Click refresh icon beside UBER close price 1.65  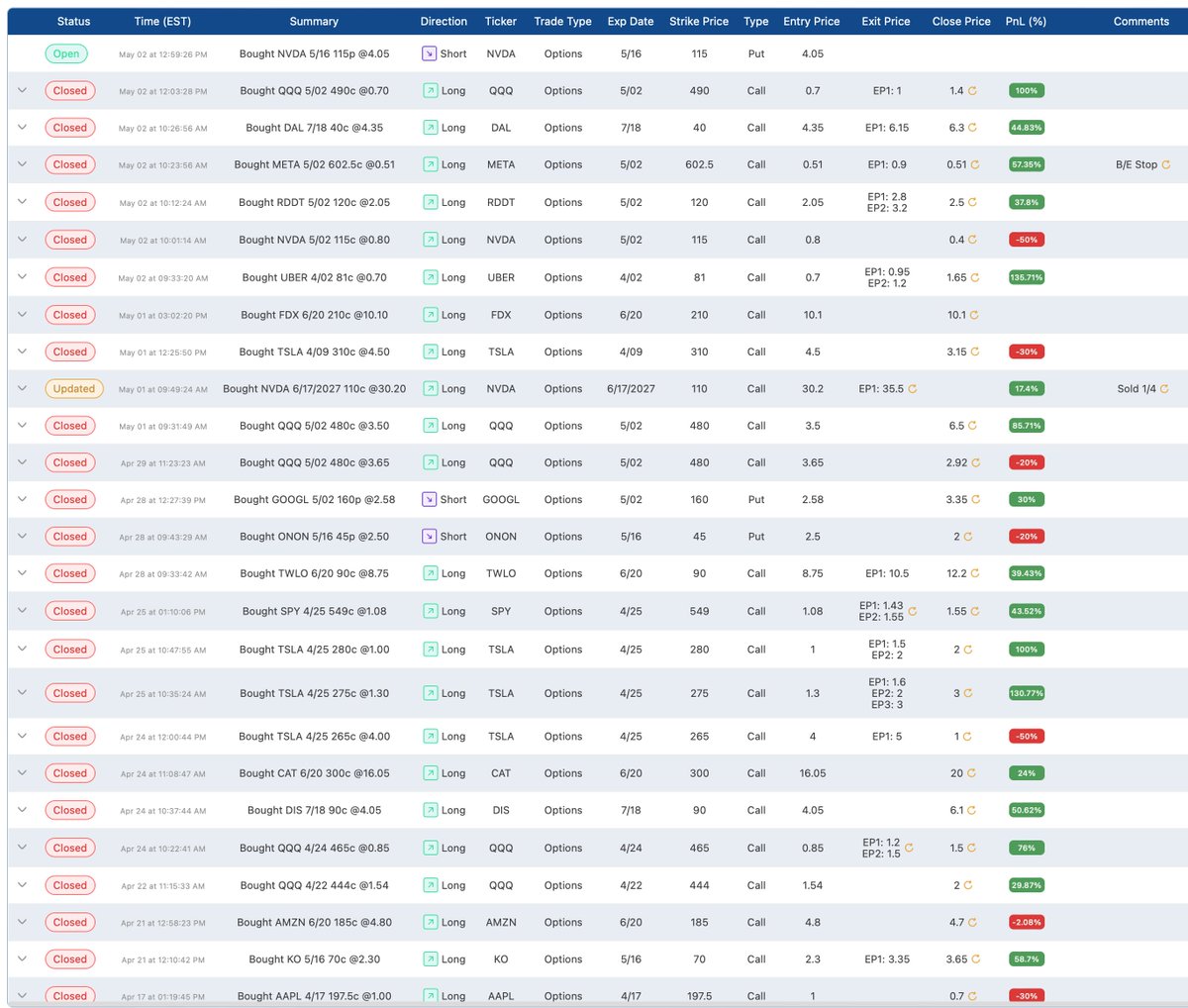(975, 278)
